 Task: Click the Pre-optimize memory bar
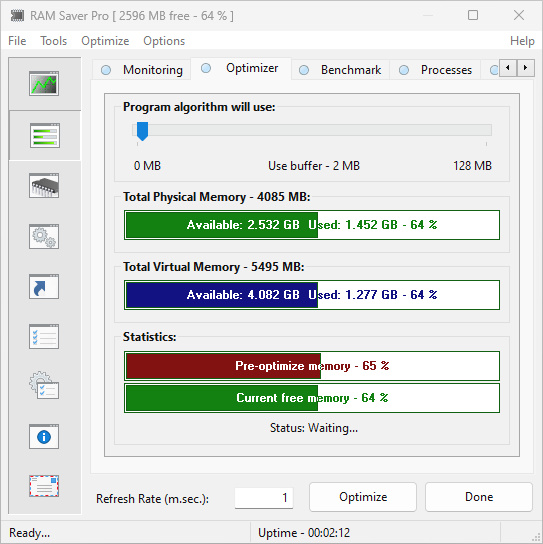pyautogui.click(x=312, y=366)
